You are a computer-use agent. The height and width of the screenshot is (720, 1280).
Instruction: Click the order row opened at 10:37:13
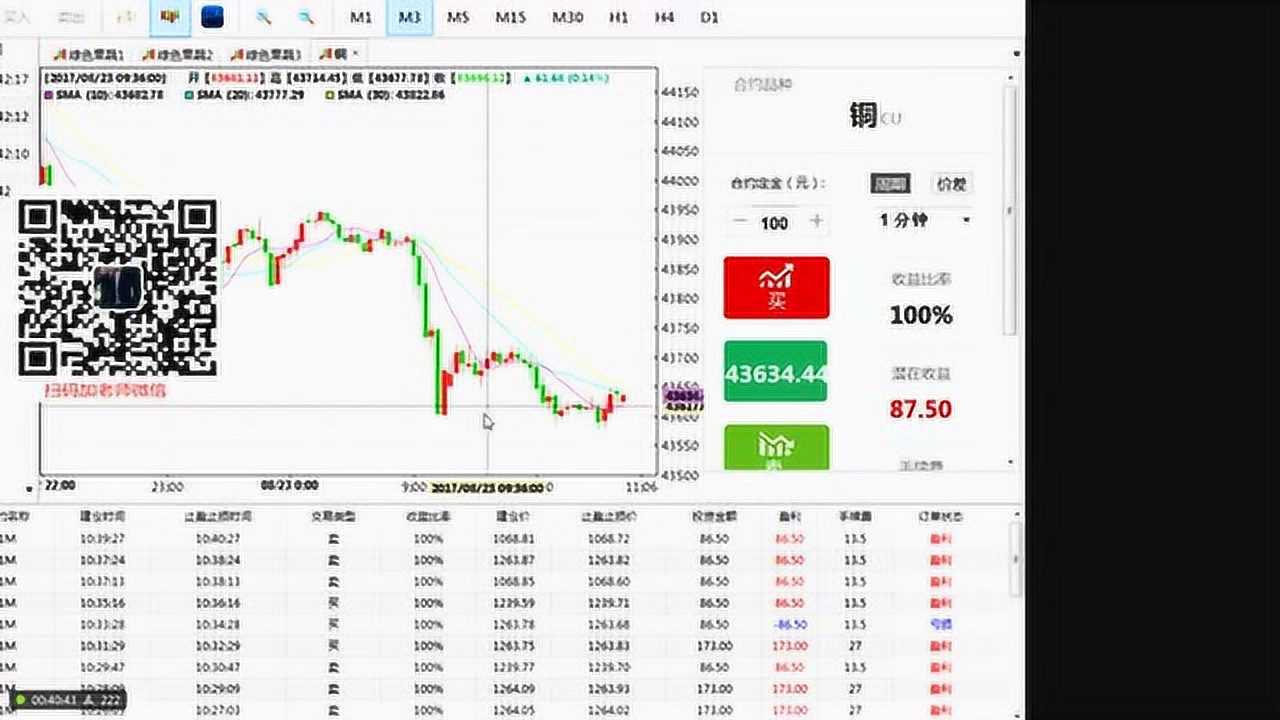(505, 582)
